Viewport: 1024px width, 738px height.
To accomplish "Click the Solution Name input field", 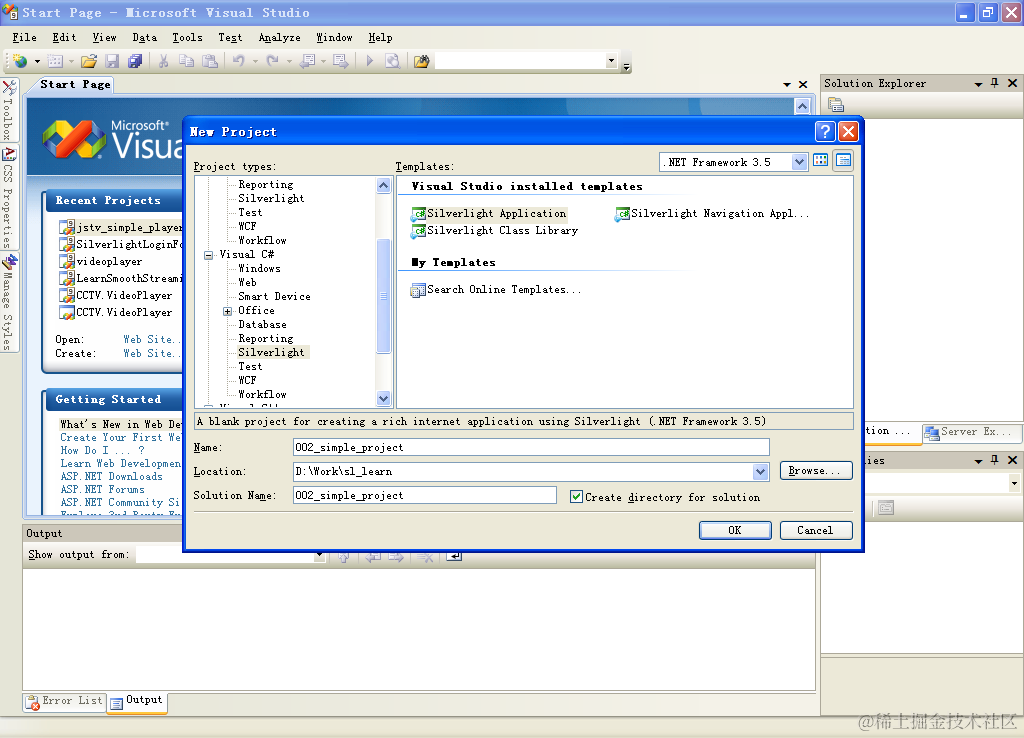I will 424,495.
